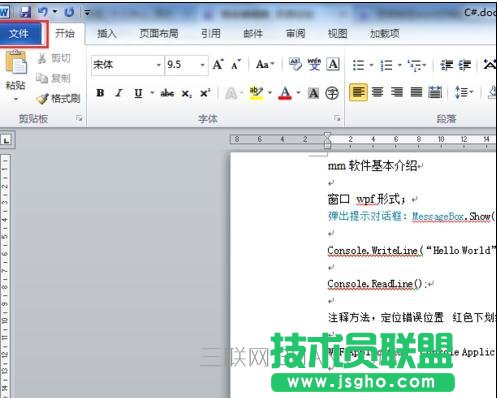Click the MessageBox.Show text in document
Viewport: 498px width, 398px height.
451,217
